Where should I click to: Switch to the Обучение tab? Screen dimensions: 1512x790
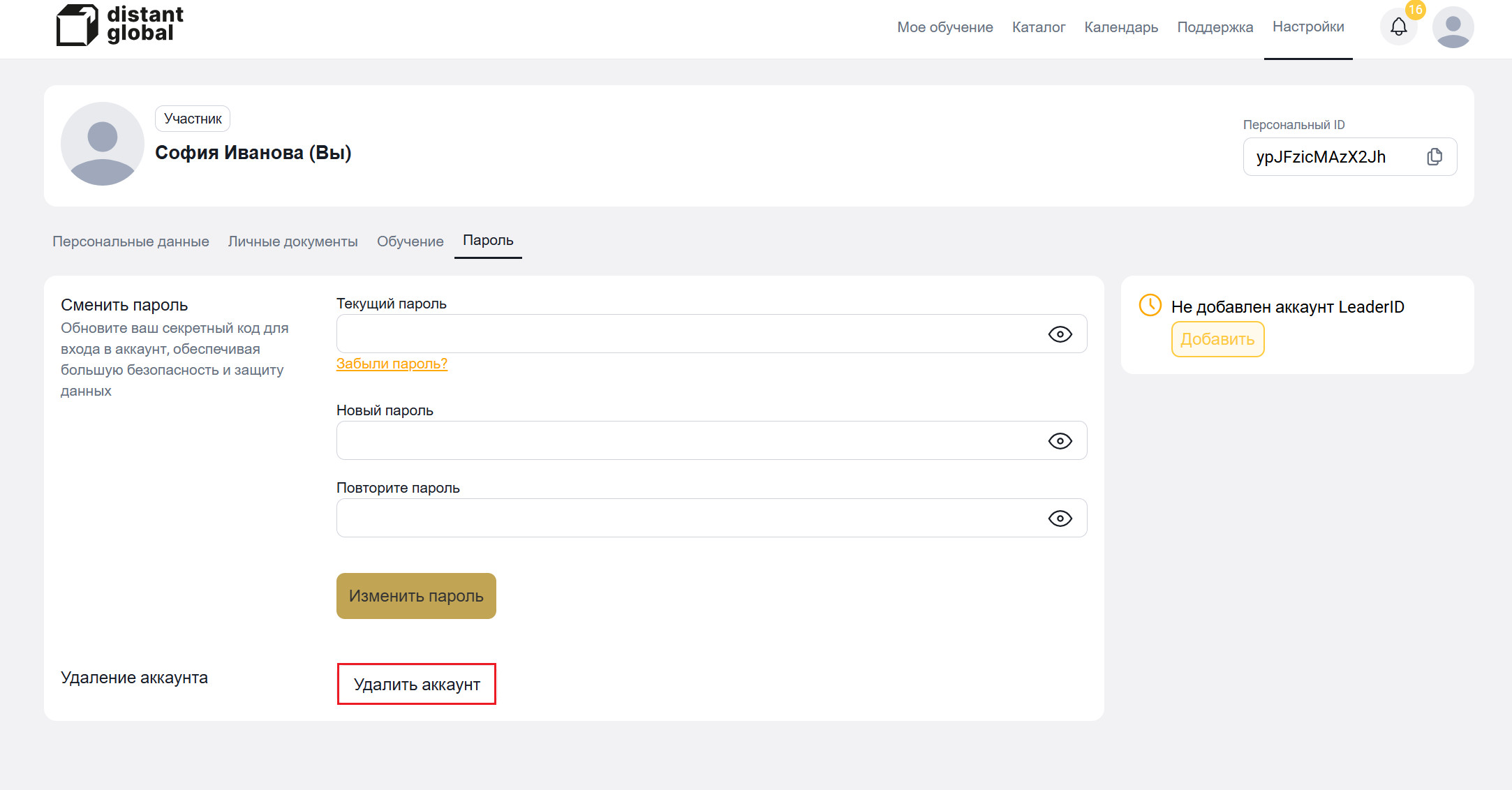click(x=410, y=241)
